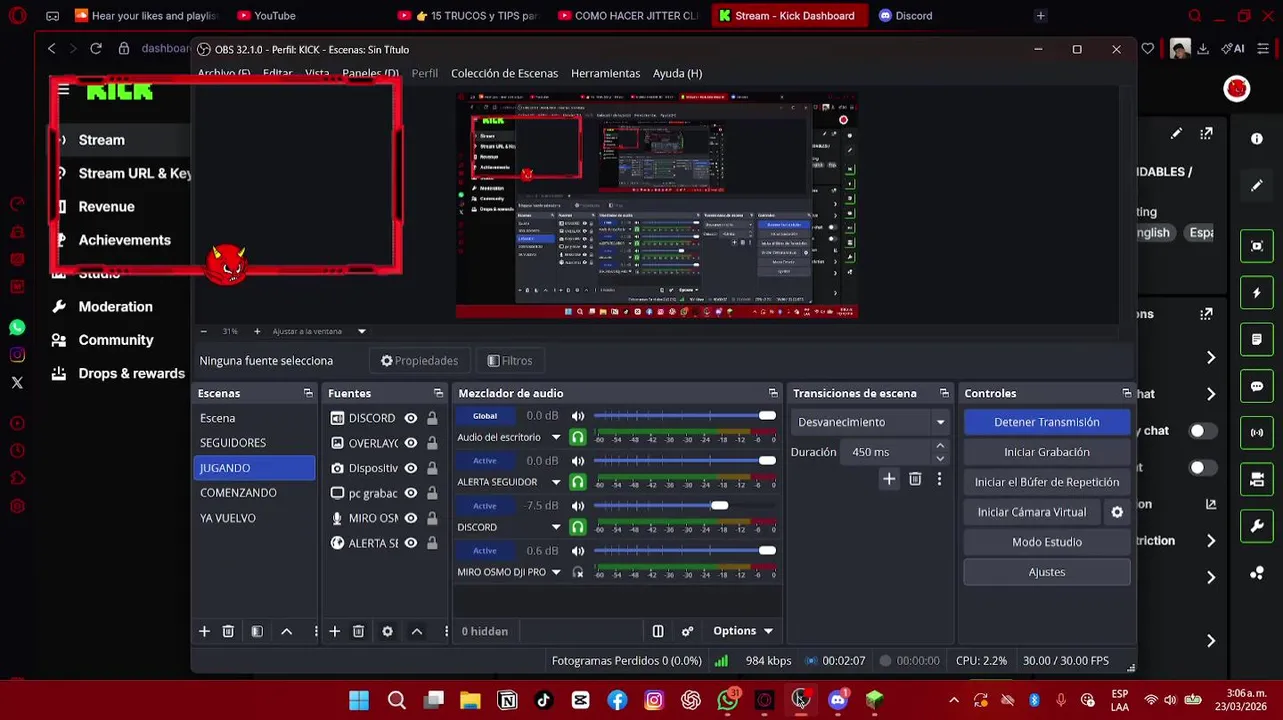Toggle monitoring headphones for ALERTA SEGUIDOR
Image resolution: width=1283 pixels, height=720 pixels.
tap(578, 482)
